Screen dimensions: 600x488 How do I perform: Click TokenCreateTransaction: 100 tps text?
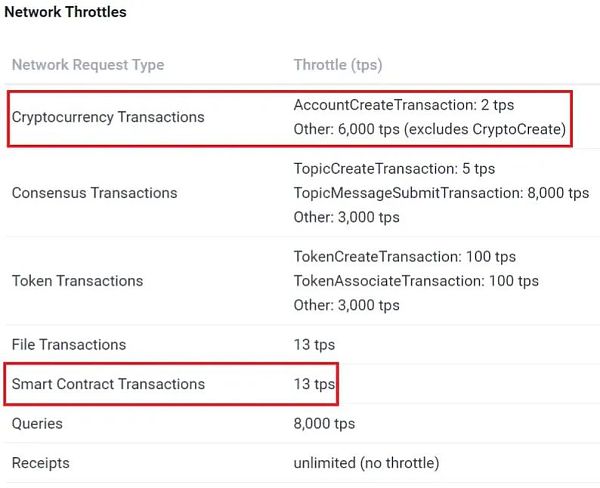pos(404,257)
